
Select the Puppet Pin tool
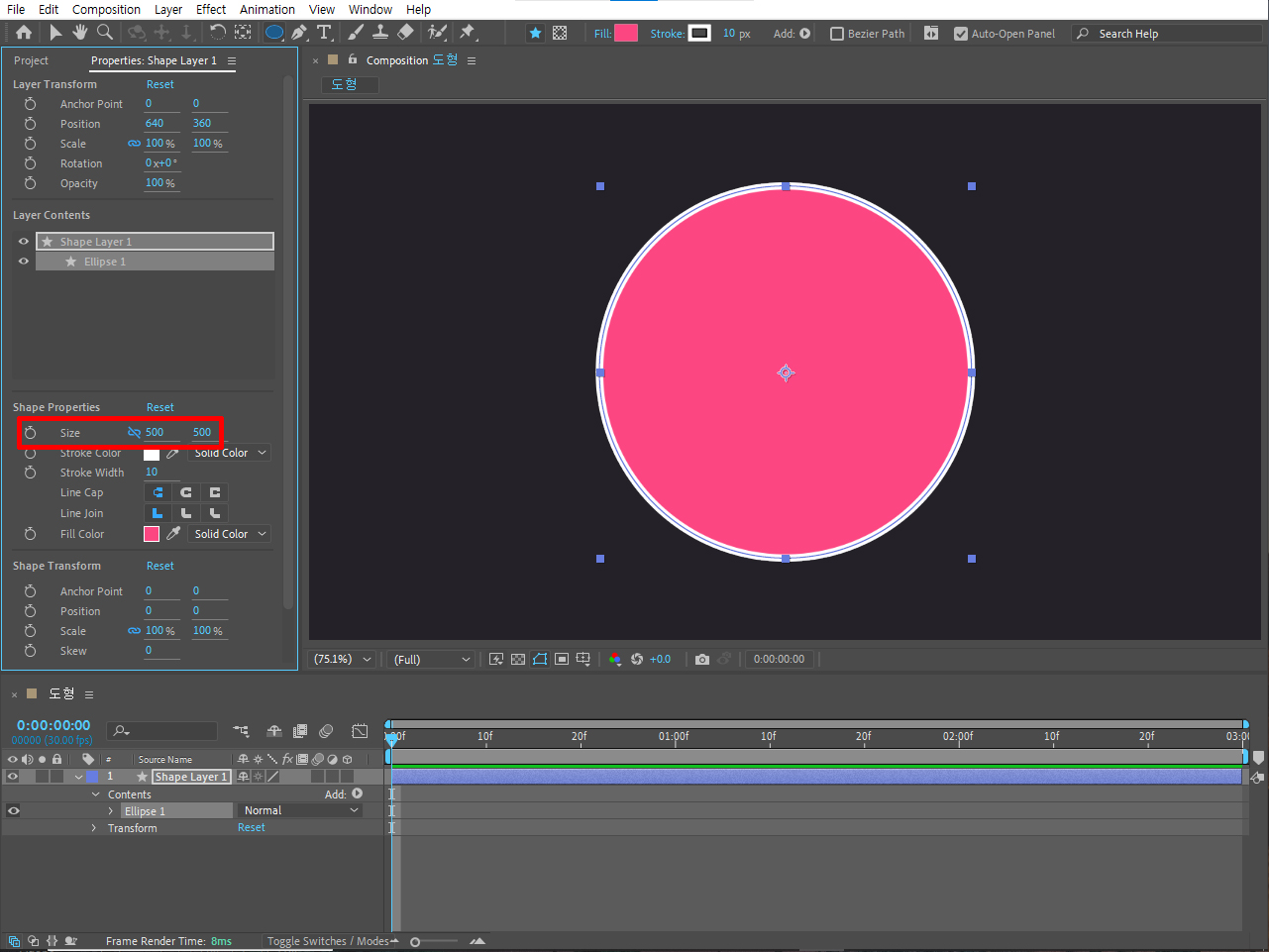(468, 33)
